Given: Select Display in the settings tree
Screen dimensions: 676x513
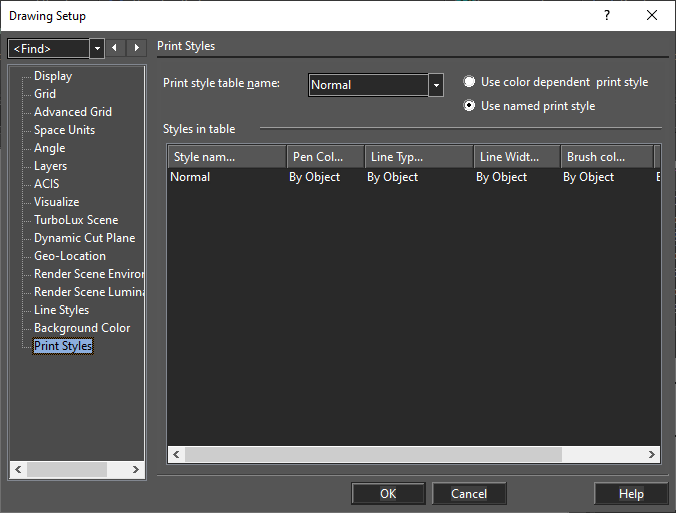Looking at the screenshot, I should (x=53, y=76).
